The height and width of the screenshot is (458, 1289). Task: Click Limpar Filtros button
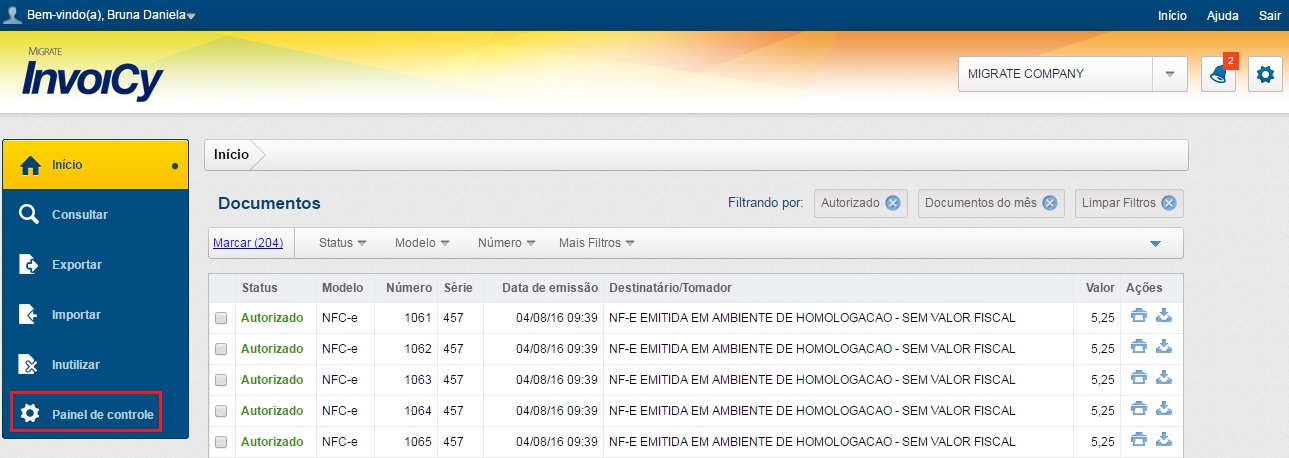[1128, 203]
